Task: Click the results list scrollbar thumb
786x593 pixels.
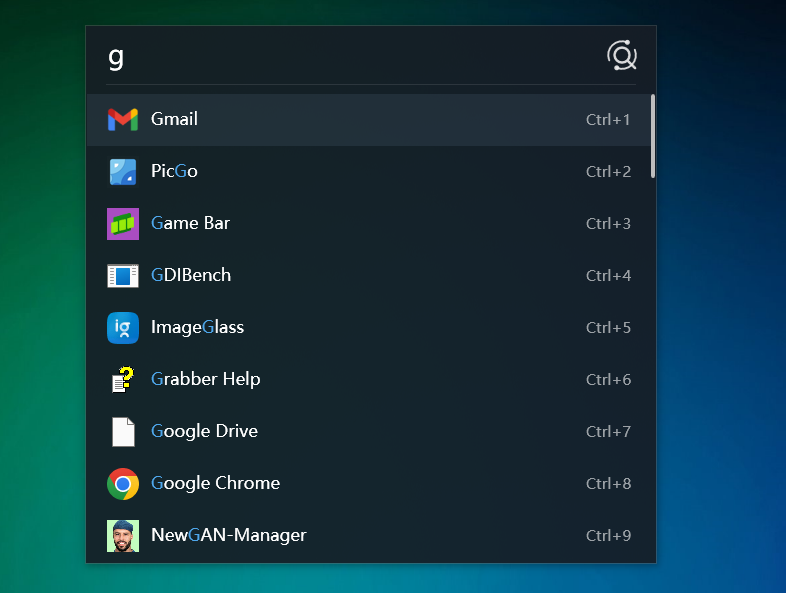Action: point(653,136)
